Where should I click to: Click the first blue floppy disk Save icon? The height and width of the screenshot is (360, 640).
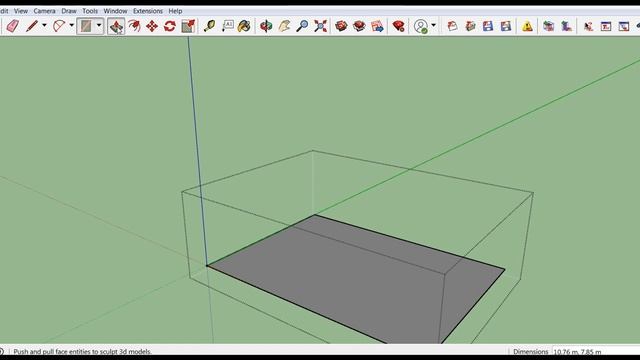click(x=488, y=26)
